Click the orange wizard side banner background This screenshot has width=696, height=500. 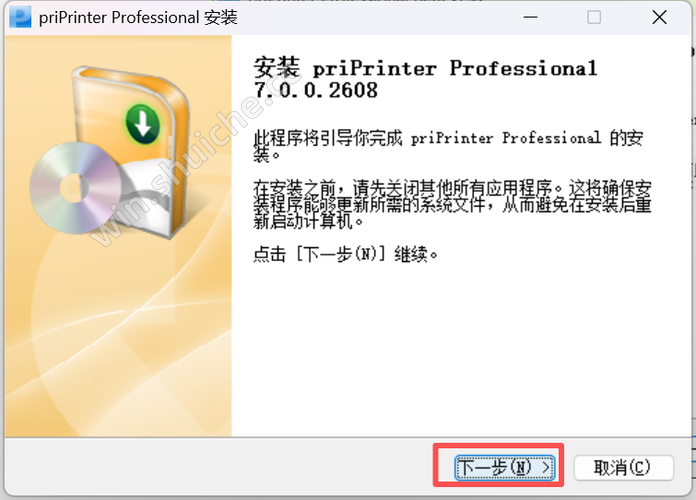click(118, 337)
